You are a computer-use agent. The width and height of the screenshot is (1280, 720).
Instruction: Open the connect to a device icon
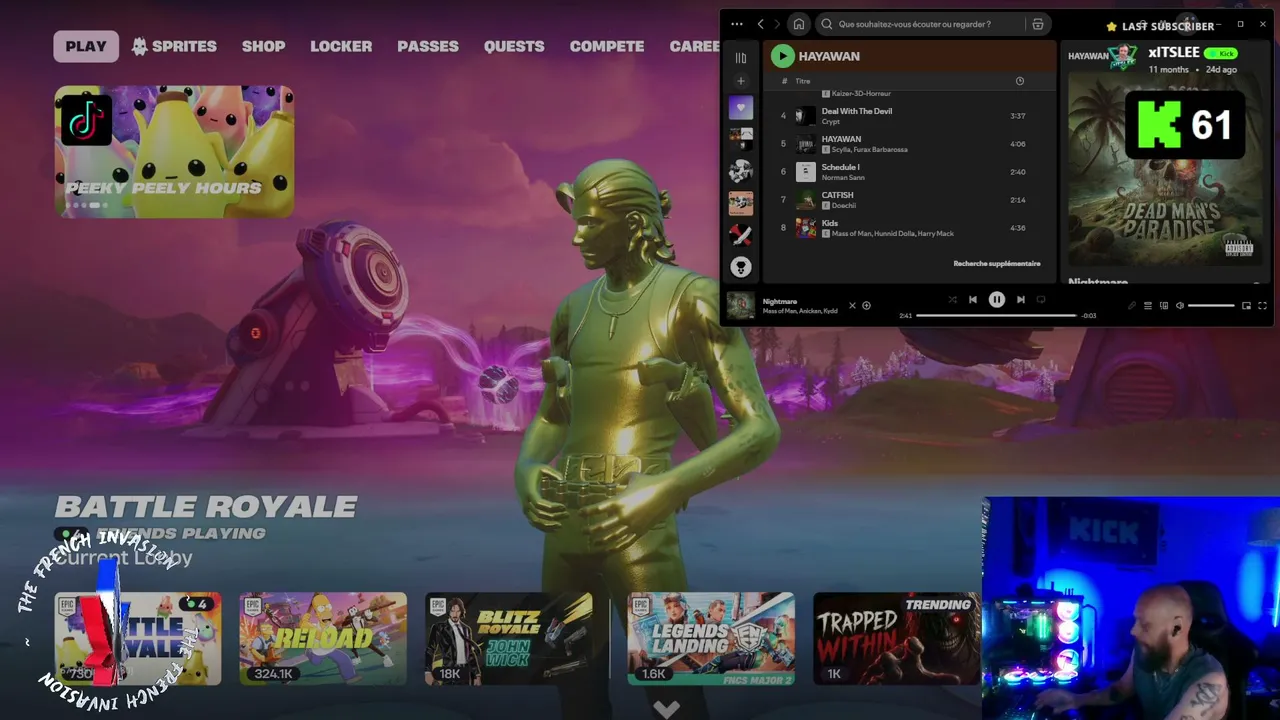(1164, 306)
